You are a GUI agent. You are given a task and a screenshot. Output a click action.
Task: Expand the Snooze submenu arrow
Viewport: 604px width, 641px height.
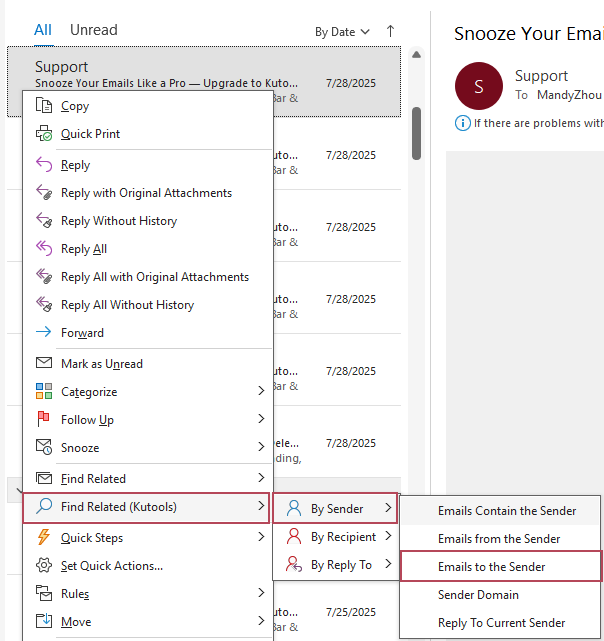point(261,447)
